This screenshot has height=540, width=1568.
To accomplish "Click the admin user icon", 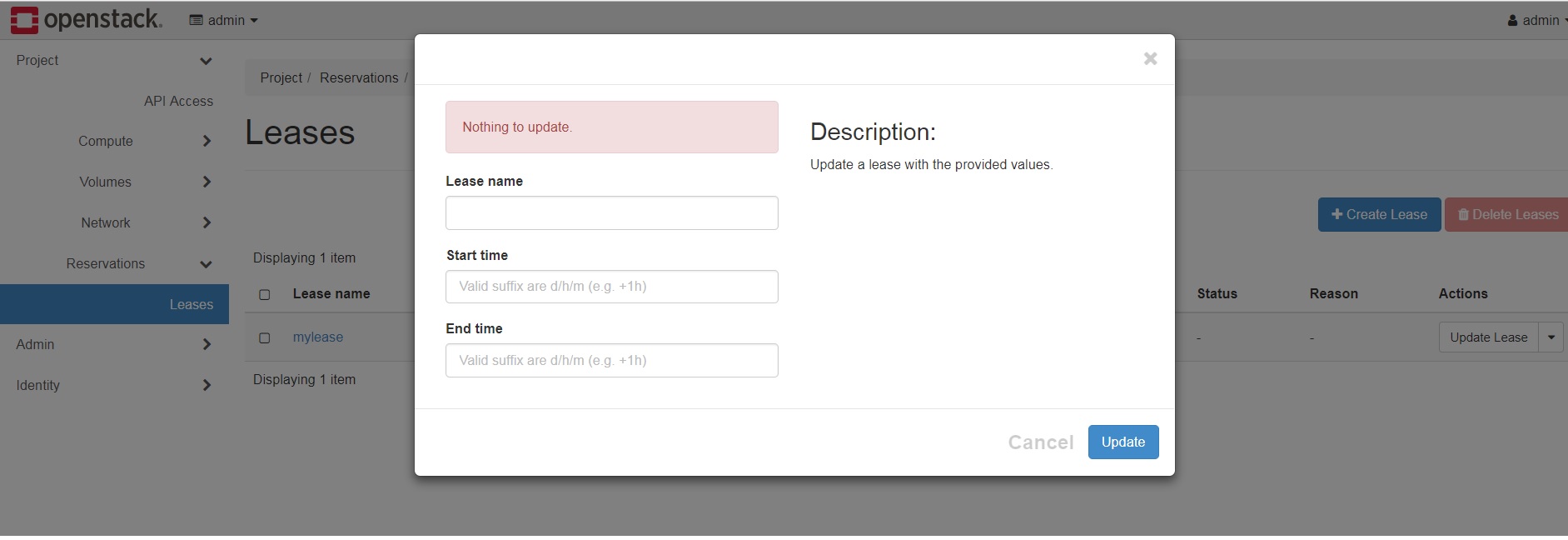I will pyautogui.click(x=1512, y=21).
